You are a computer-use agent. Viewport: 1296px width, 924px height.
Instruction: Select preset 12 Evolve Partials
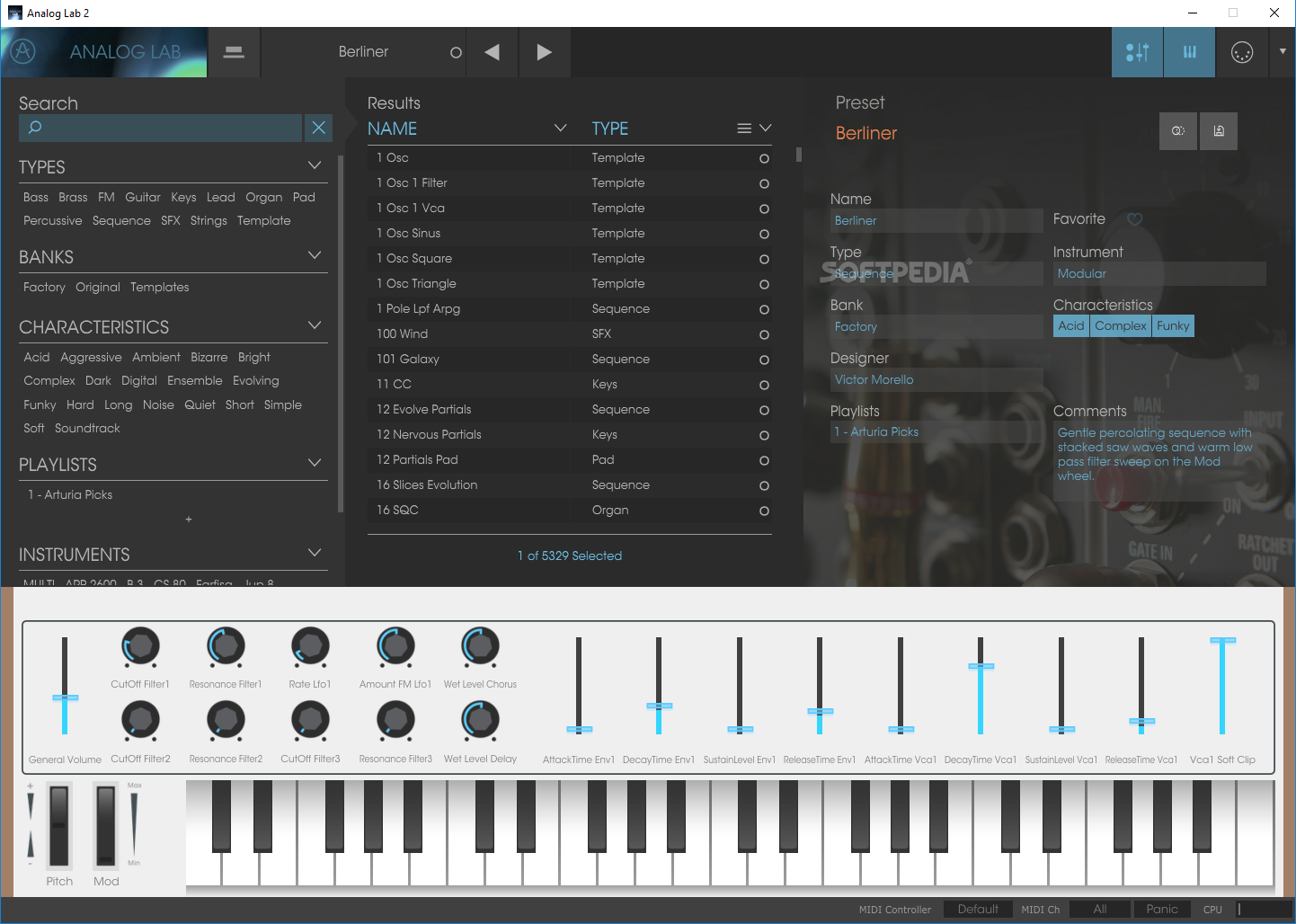pos(570,410)
